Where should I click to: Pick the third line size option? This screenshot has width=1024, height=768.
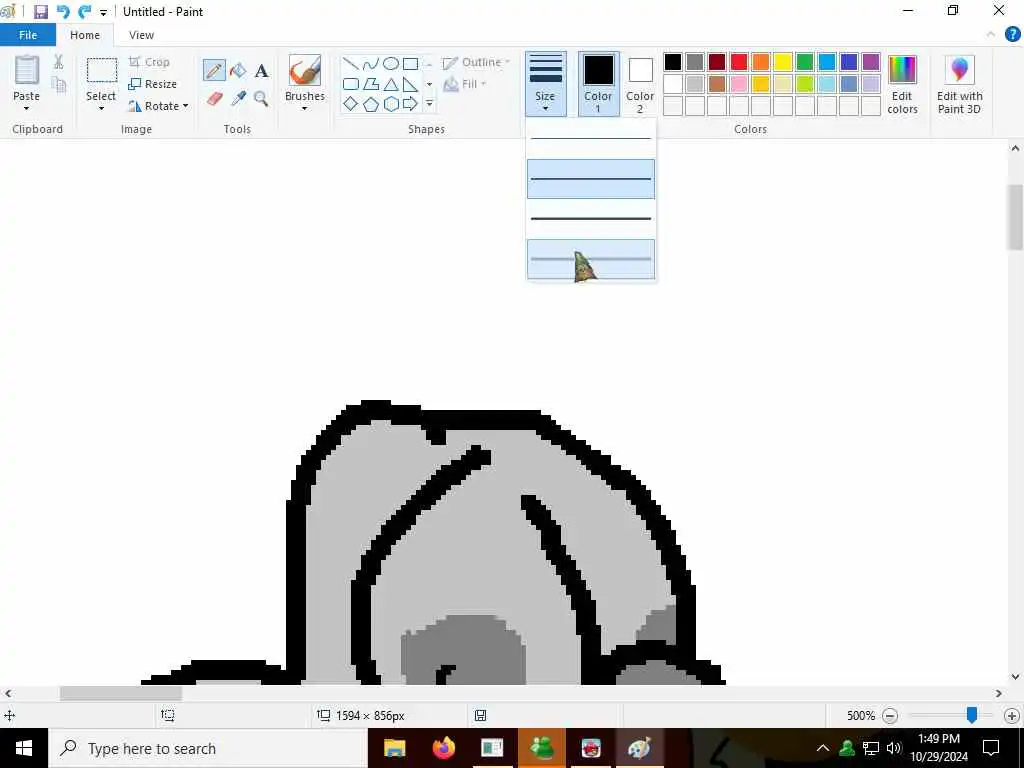tap(591, 219)
